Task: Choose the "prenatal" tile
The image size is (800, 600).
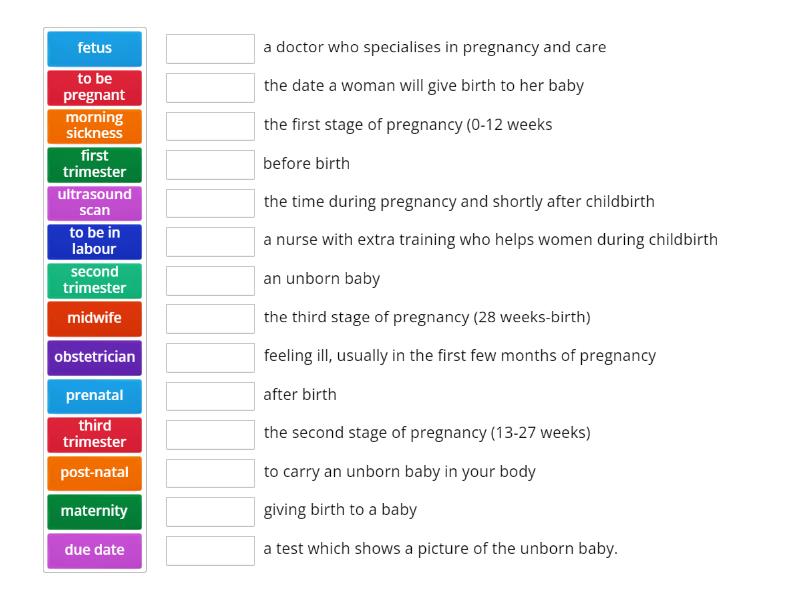Action: click(94, 395)
